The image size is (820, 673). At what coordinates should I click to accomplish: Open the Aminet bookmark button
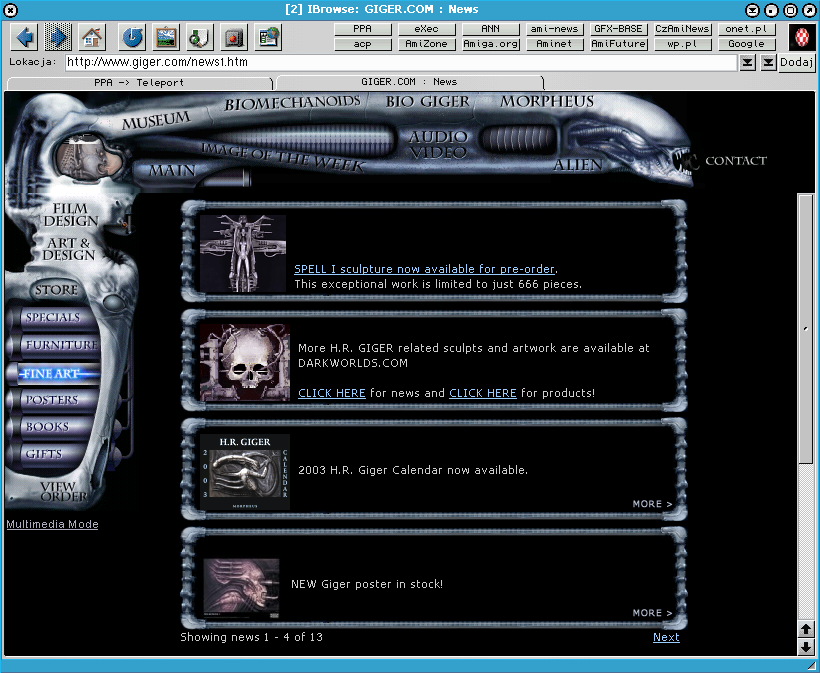[x=554, y=44]
